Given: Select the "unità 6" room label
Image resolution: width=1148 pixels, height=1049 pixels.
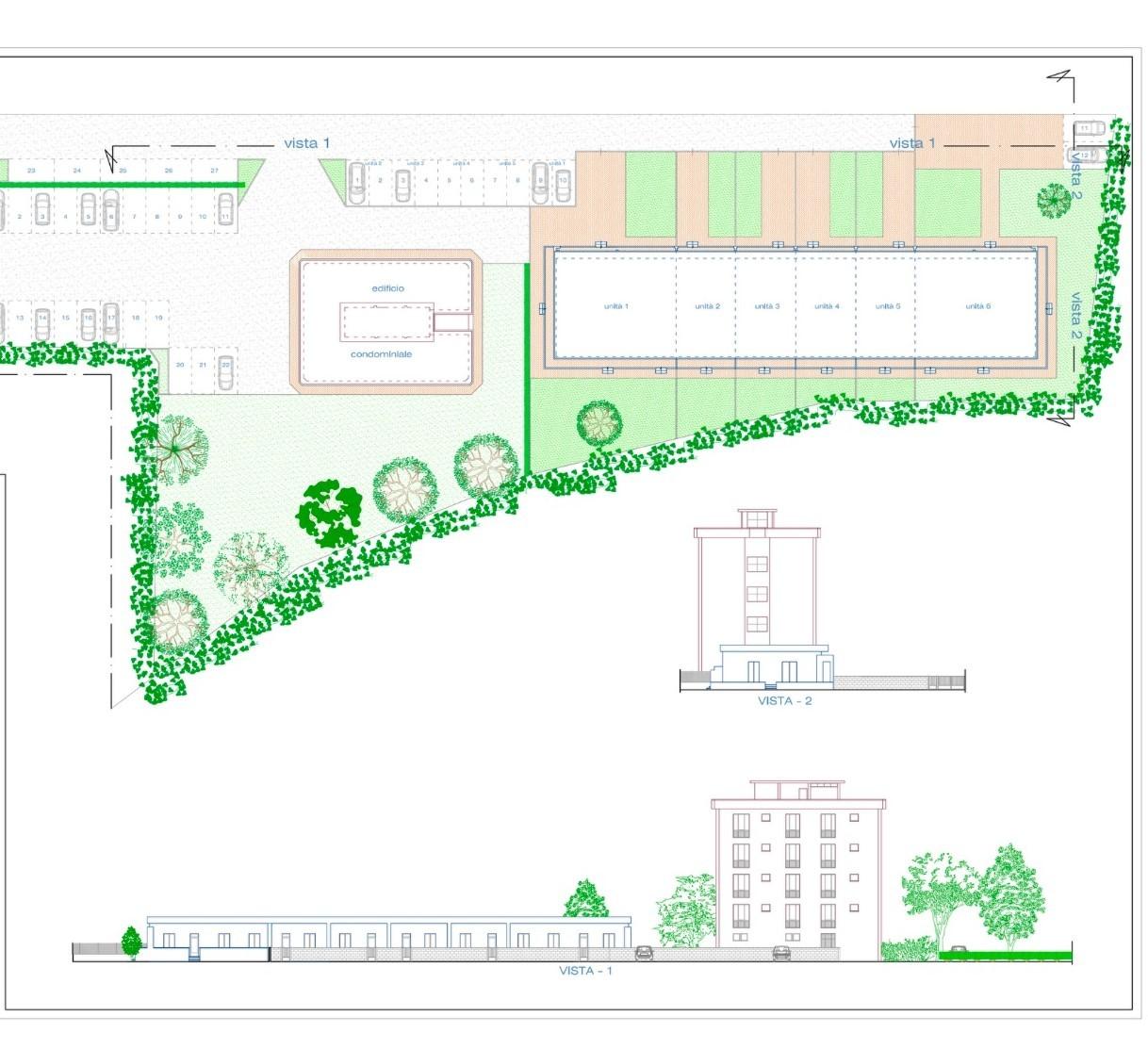Looking at the screenshot, I should click(x=977, y=306).
